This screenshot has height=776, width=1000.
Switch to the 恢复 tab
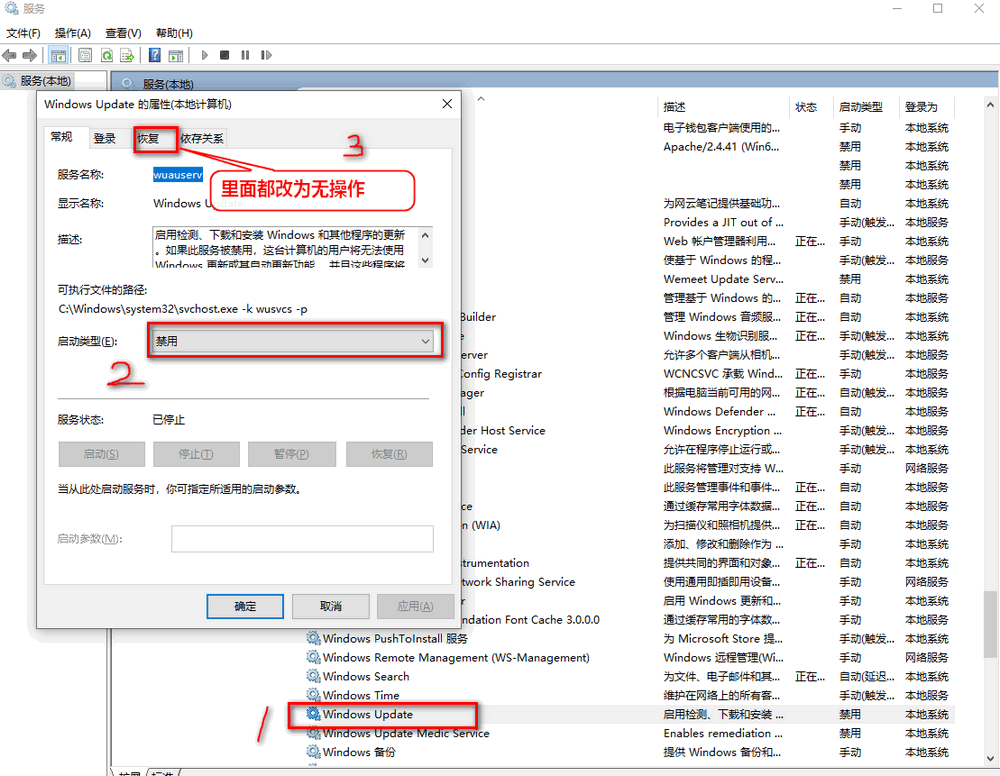pyautogui.click(x=149, y=138)
